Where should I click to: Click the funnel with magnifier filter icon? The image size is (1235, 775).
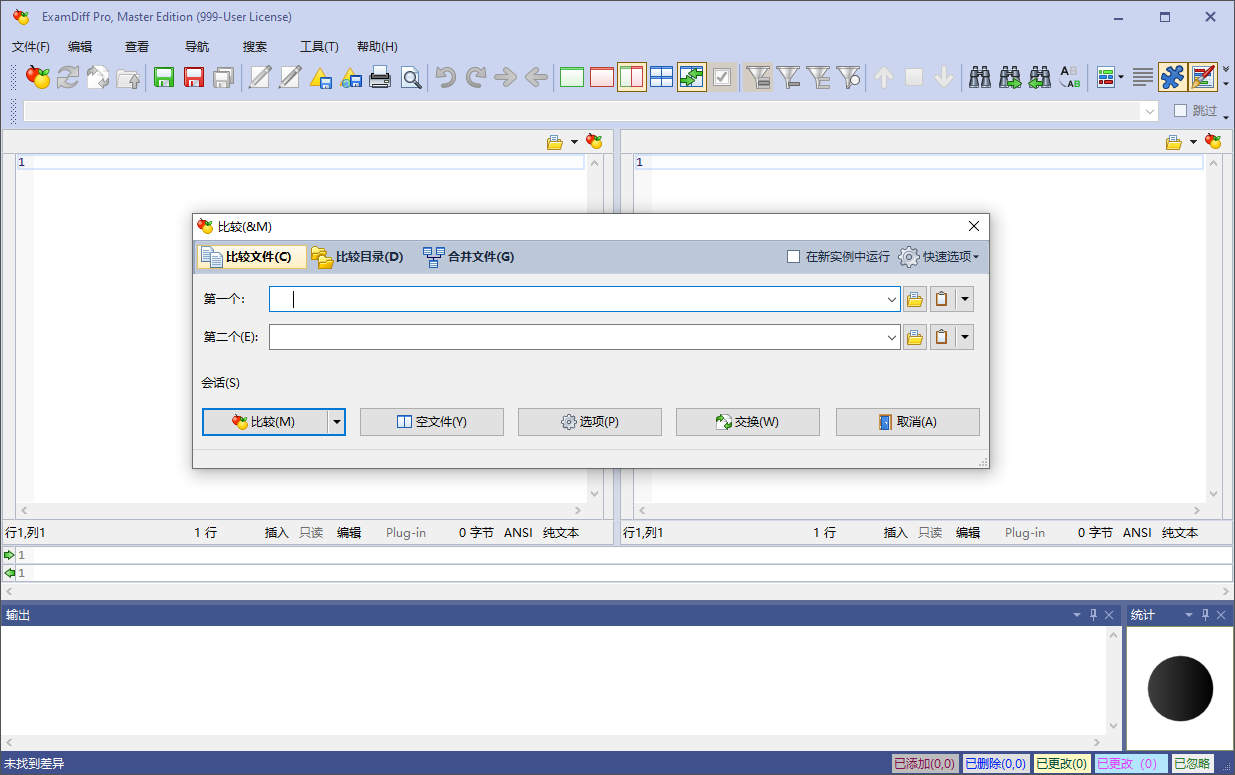click(x=849, y=77)
